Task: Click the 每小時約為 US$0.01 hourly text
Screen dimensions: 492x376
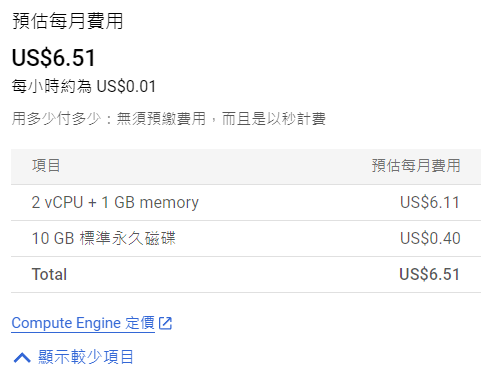Action: (x=84, y=86)
